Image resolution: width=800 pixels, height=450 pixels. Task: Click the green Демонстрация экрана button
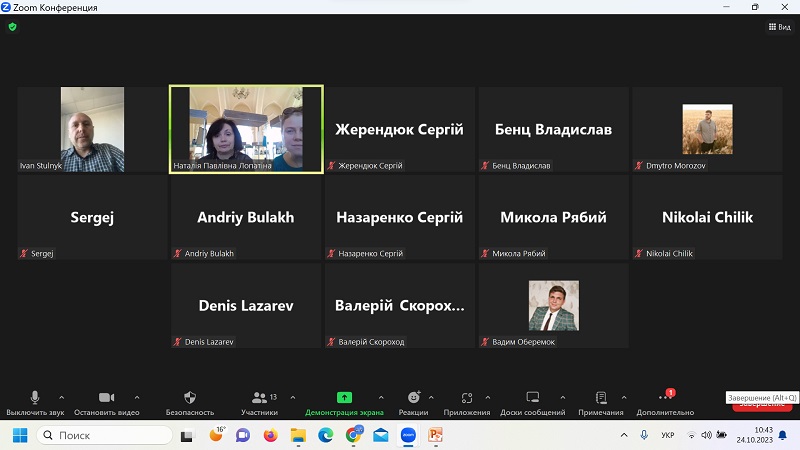click(344, 398)
